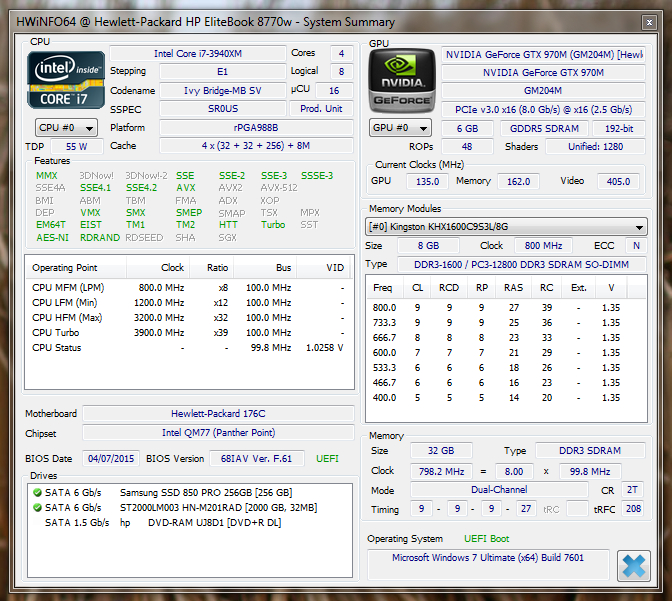Click the GPU clock 135.0 field
The width and height of the screenshot is (672, 601).
tap(427, 181)
